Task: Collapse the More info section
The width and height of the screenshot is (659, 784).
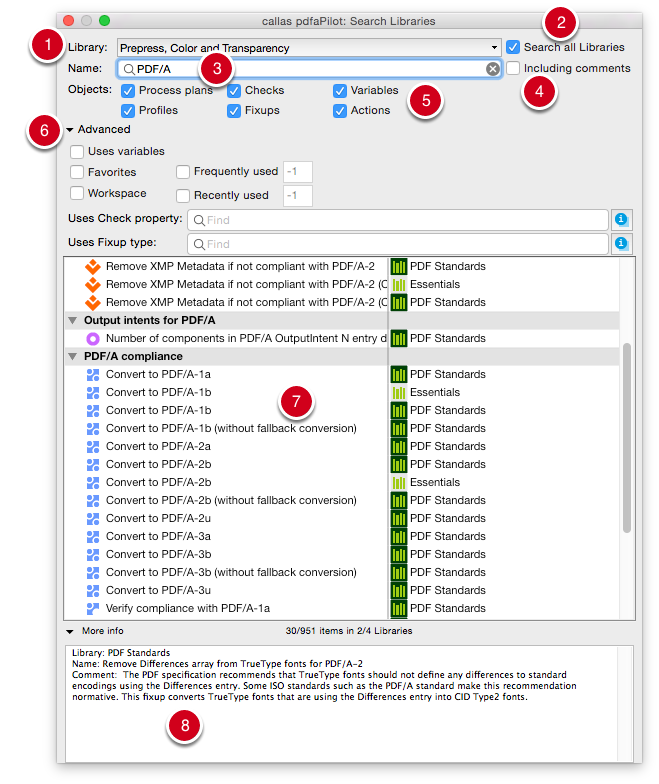Action: coord(70,632)
